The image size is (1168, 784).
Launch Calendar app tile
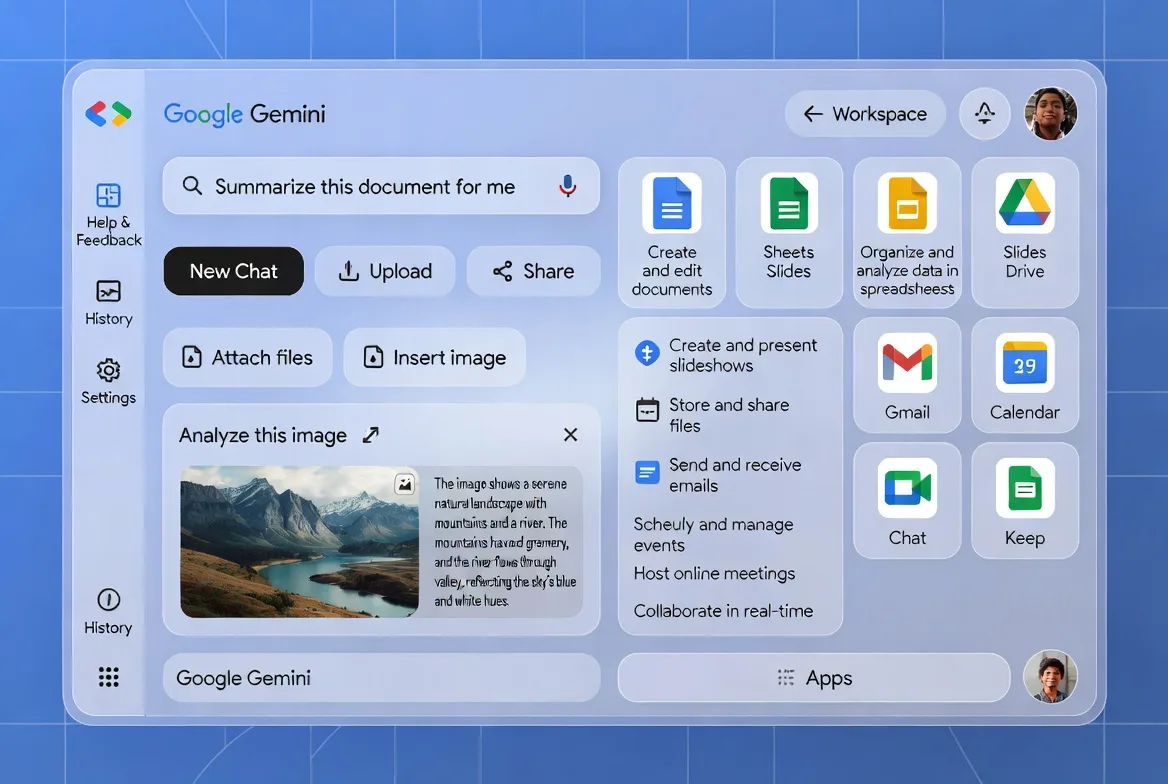(1025, 375)
